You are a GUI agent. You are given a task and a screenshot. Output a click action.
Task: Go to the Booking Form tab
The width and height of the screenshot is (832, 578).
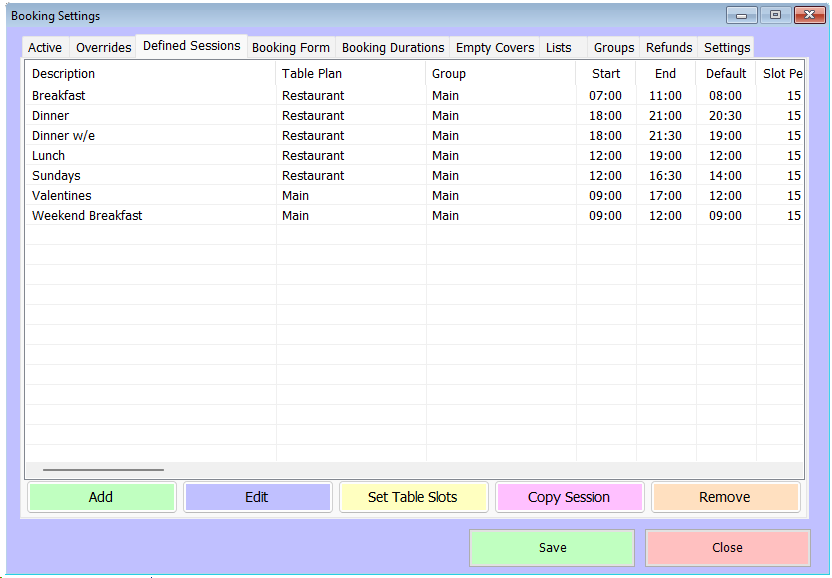290,48
